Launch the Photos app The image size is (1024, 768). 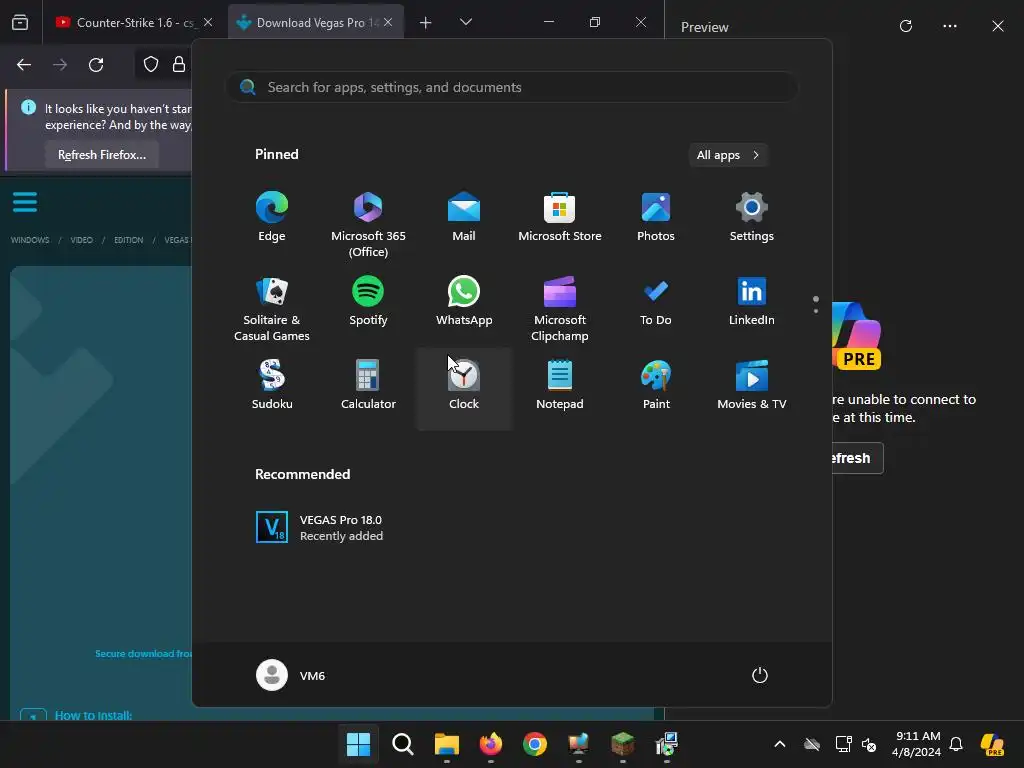[x=656, y=217]
